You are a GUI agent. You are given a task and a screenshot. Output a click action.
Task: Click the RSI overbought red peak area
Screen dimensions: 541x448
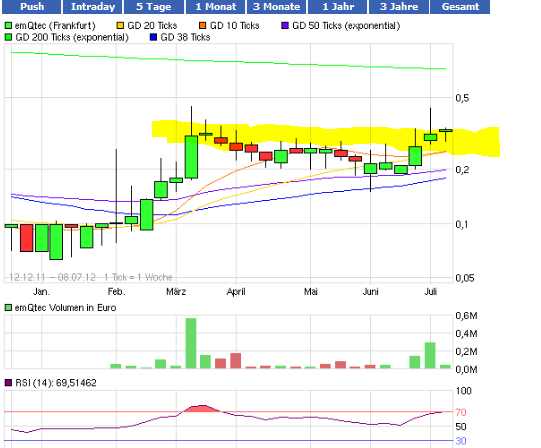[x=201, y=409]
